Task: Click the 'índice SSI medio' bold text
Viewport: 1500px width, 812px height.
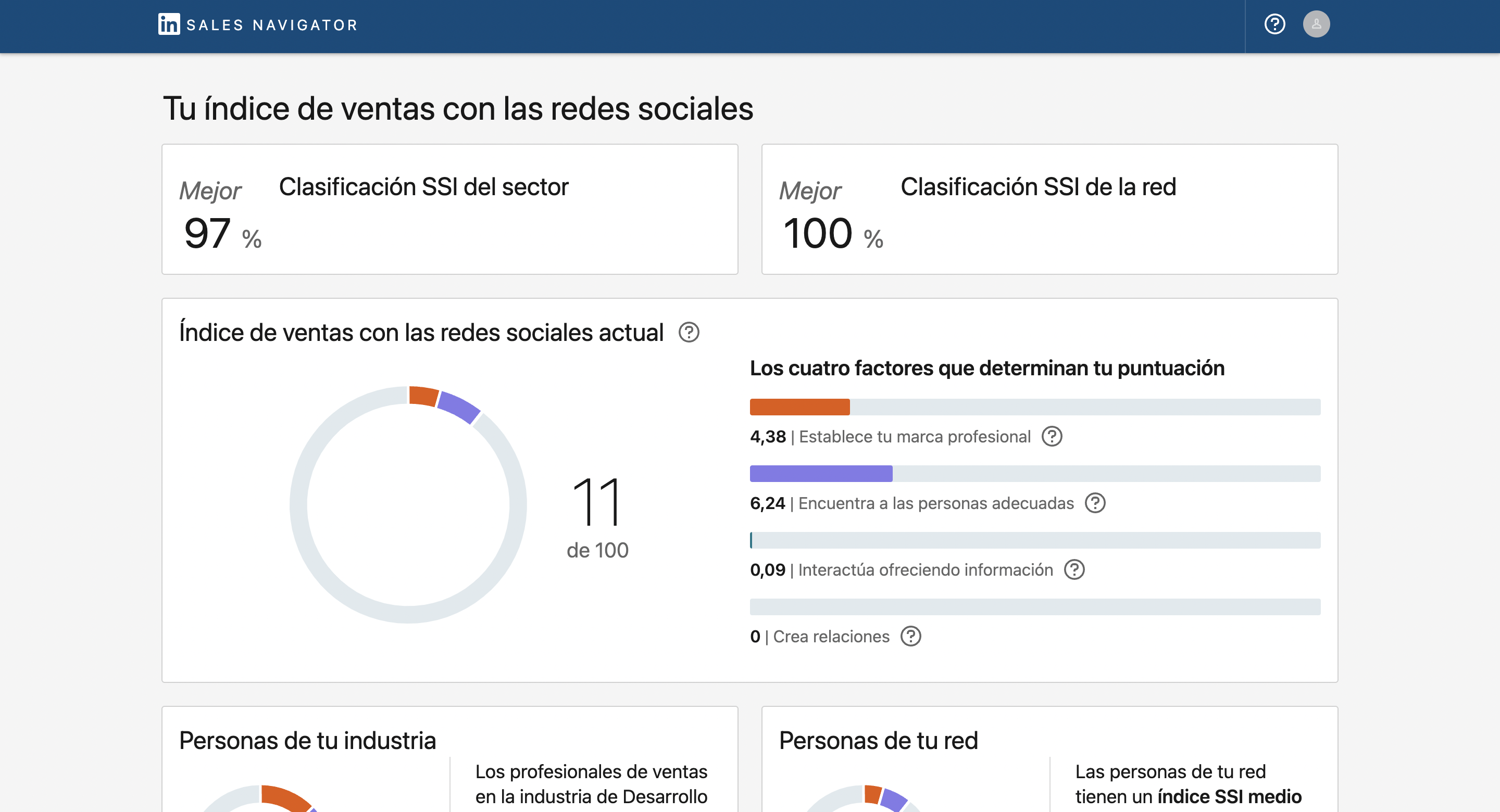Action: (1229, 796)
